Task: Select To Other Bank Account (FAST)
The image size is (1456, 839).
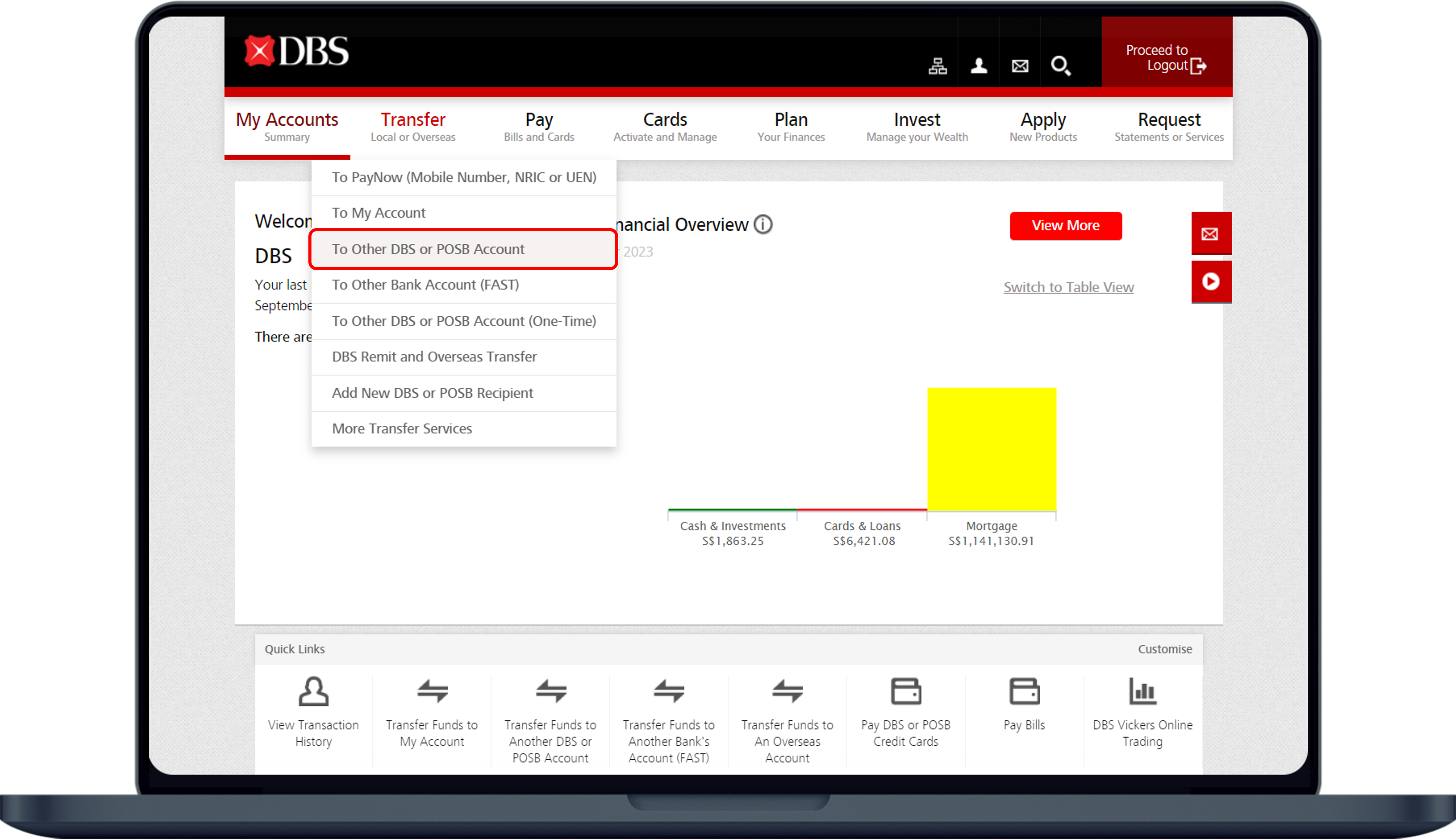Action: 425,284
